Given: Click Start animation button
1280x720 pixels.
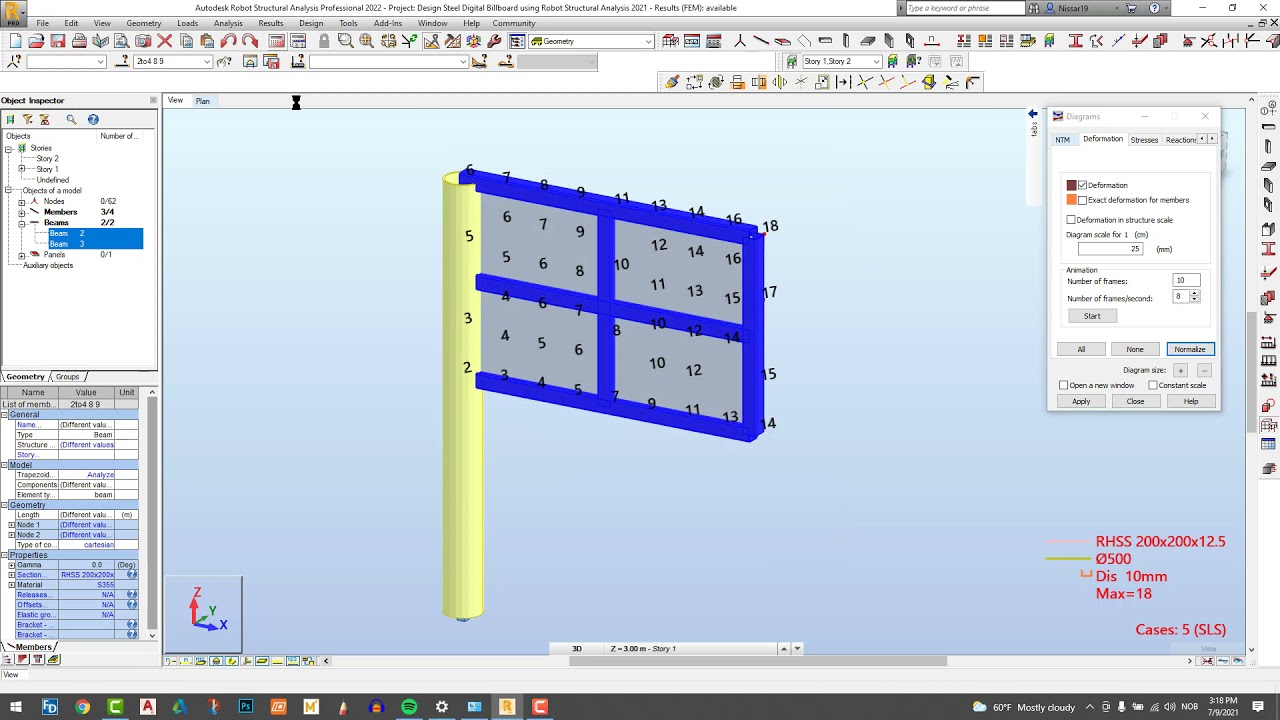Looking at the screenshot, I should pyautogui.click(x=1092, y=316).
